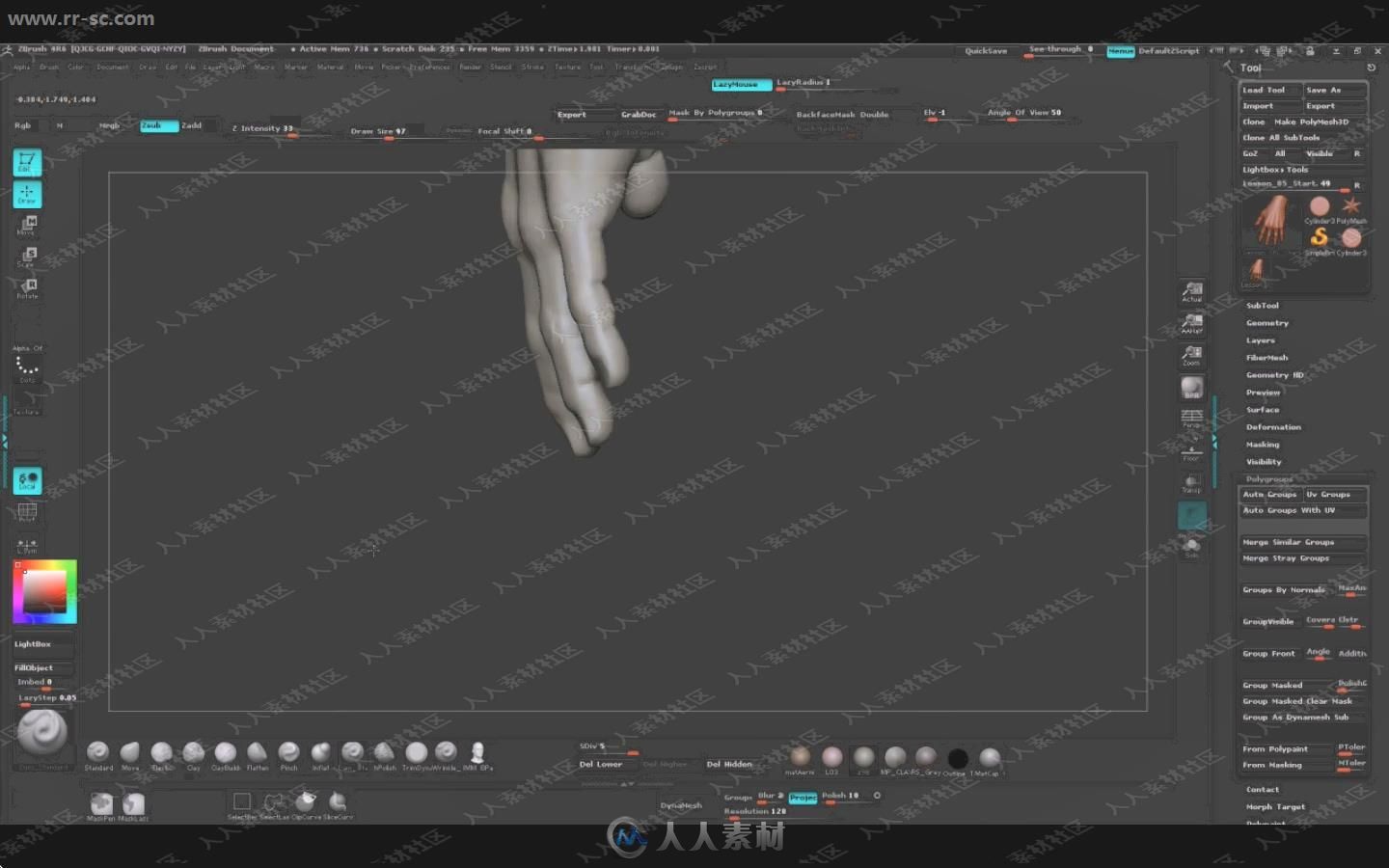Click the BPR render icon
Screen dimensions: 1389x868
coord(1192,387)
